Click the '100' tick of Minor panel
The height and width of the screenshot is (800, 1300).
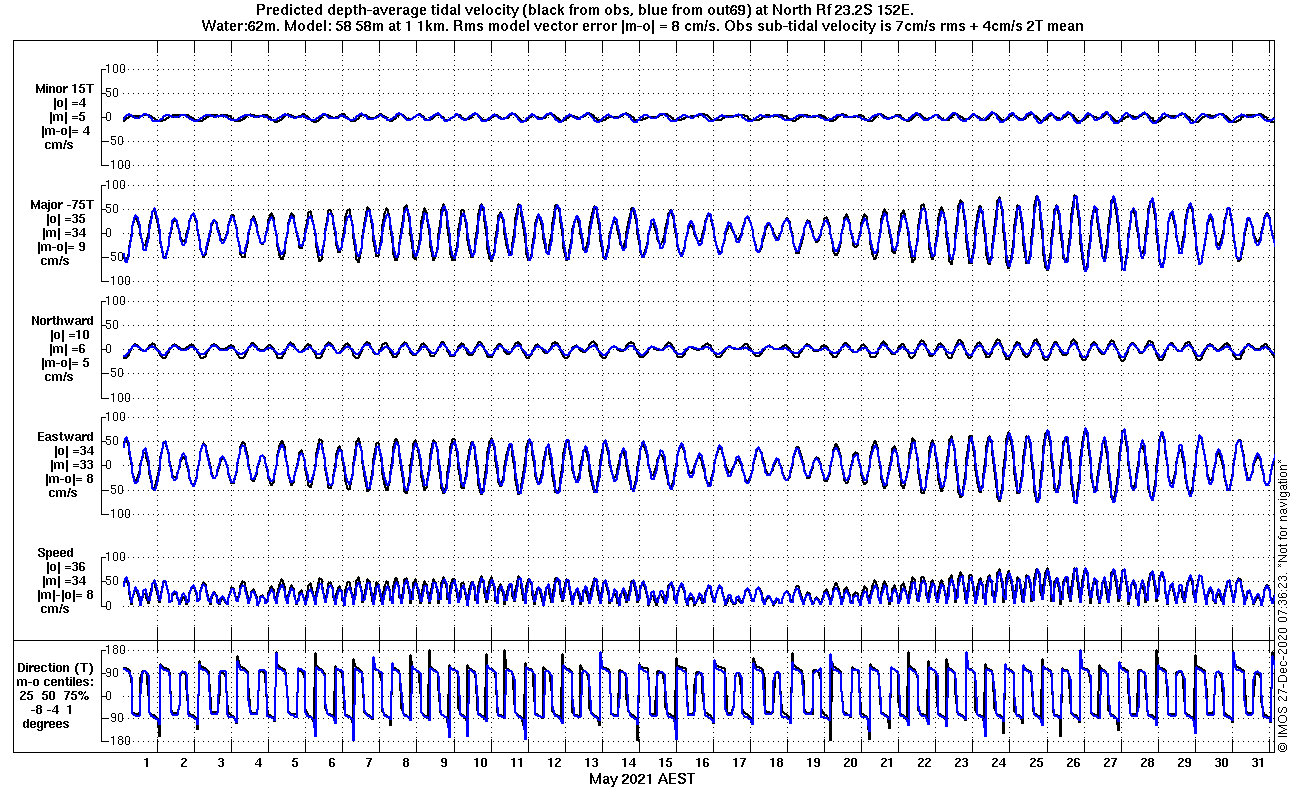[114, 69]
